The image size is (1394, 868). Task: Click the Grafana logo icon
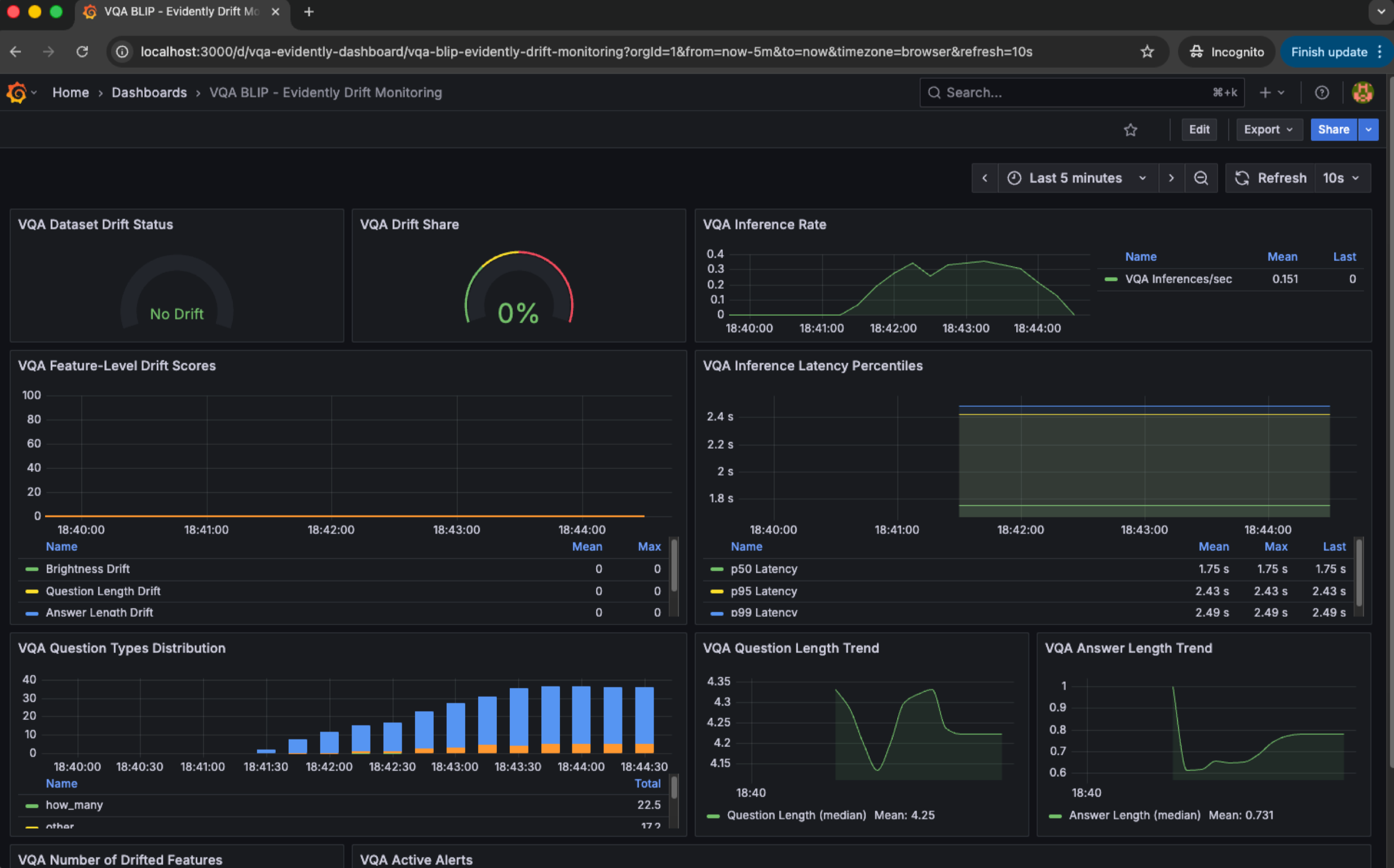coord(17,92)
